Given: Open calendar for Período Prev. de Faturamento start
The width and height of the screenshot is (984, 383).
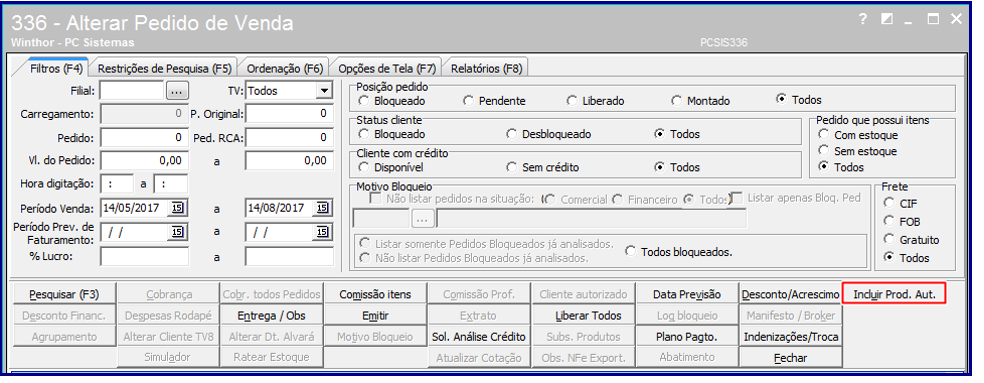Looking at the screenshot, I should point(177,232).
